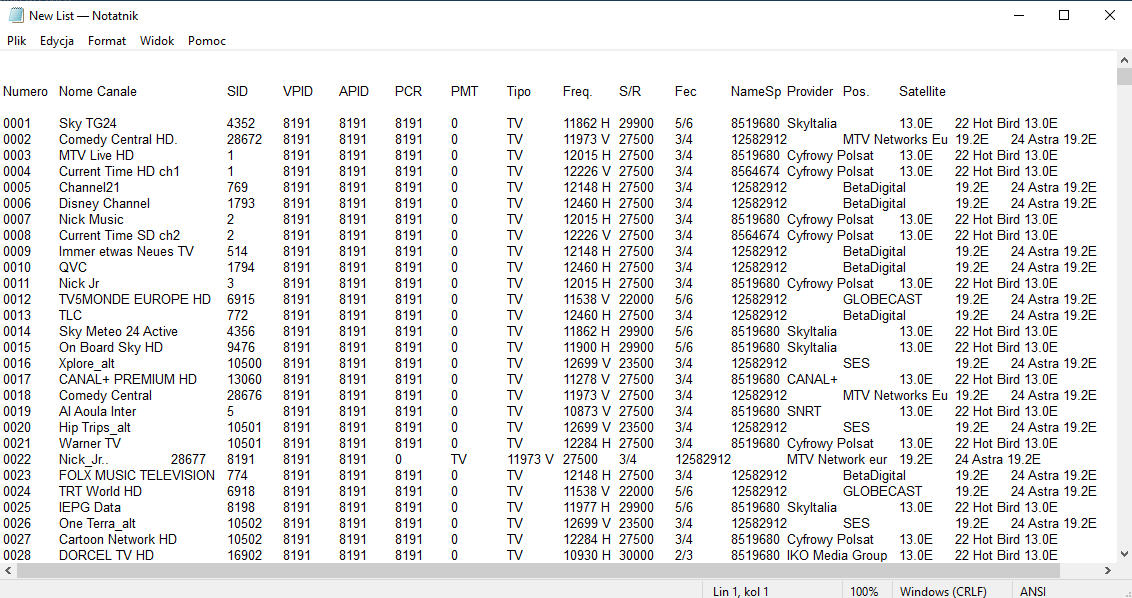
Task: Click the 'Provider' header text
Action: pyautogui.click(x=810, y=92)
